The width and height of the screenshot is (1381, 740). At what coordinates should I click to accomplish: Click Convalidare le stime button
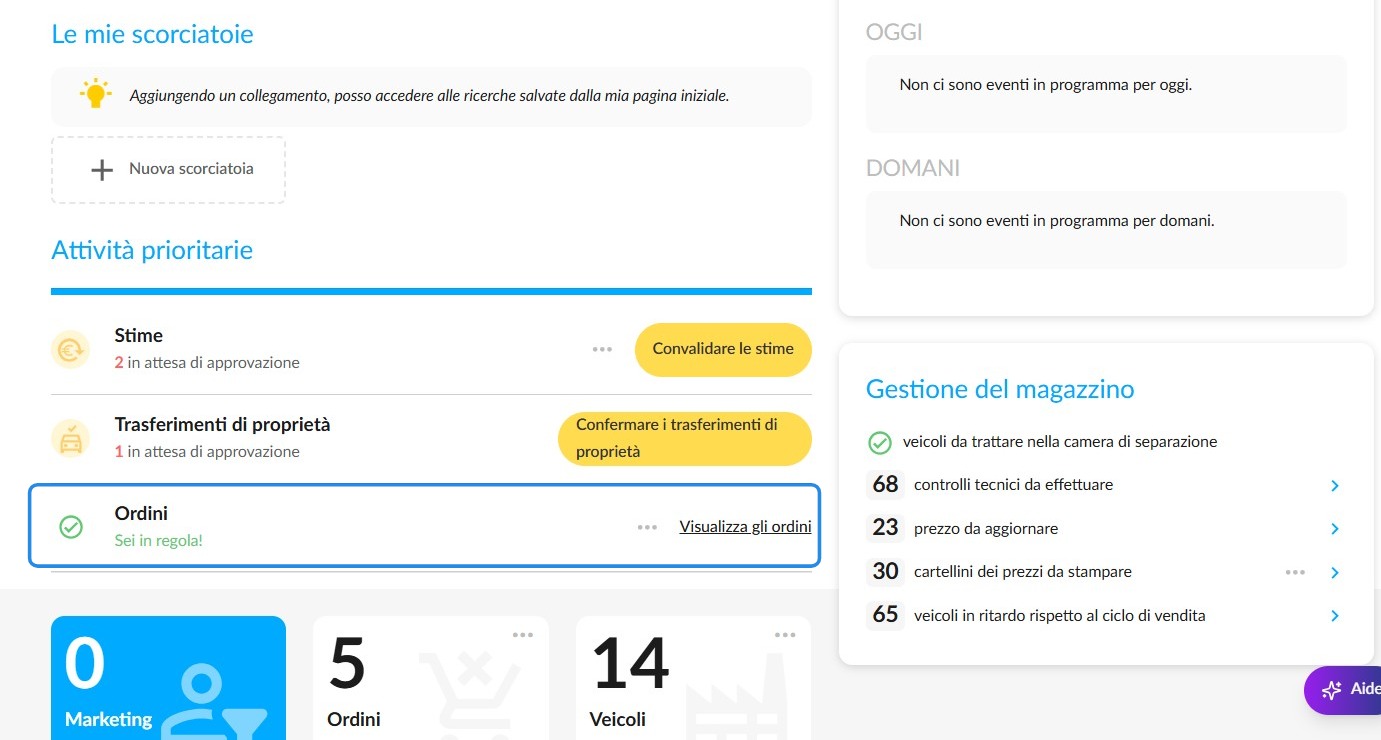pos(723,349)
